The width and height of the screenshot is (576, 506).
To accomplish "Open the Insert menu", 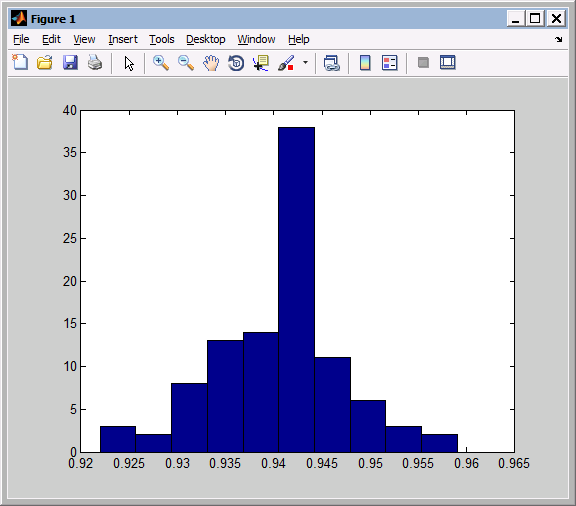I will 123,39.
